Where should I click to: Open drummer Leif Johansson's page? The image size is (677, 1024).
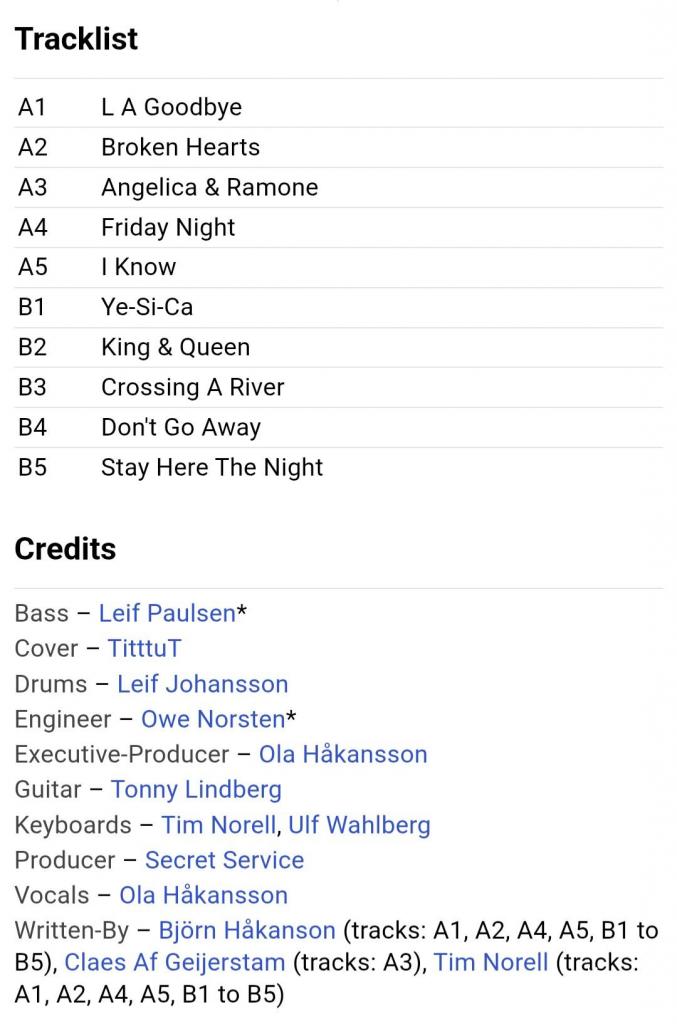(202, 684)
